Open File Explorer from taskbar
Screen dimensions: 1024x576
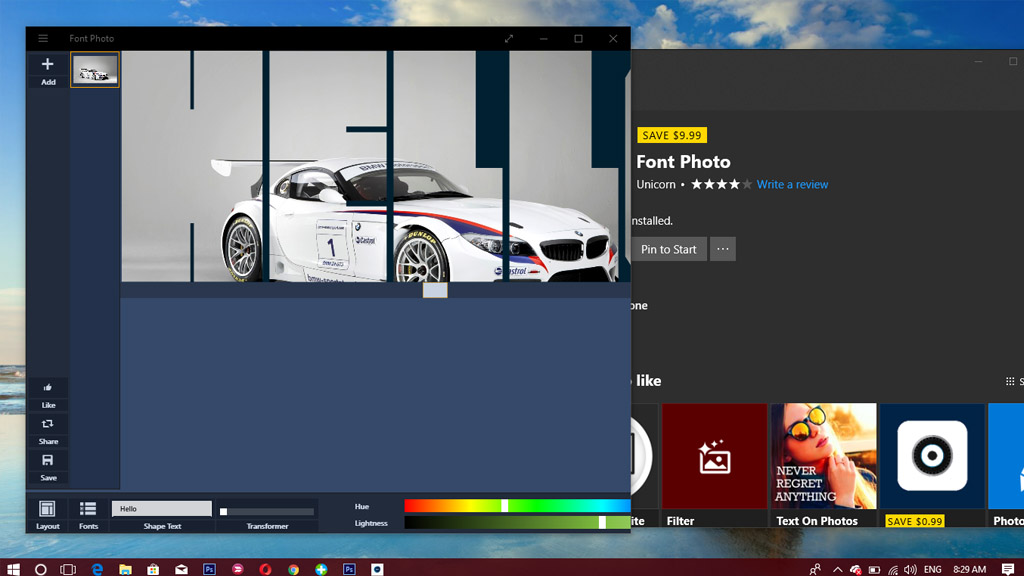tap(125, 569)
